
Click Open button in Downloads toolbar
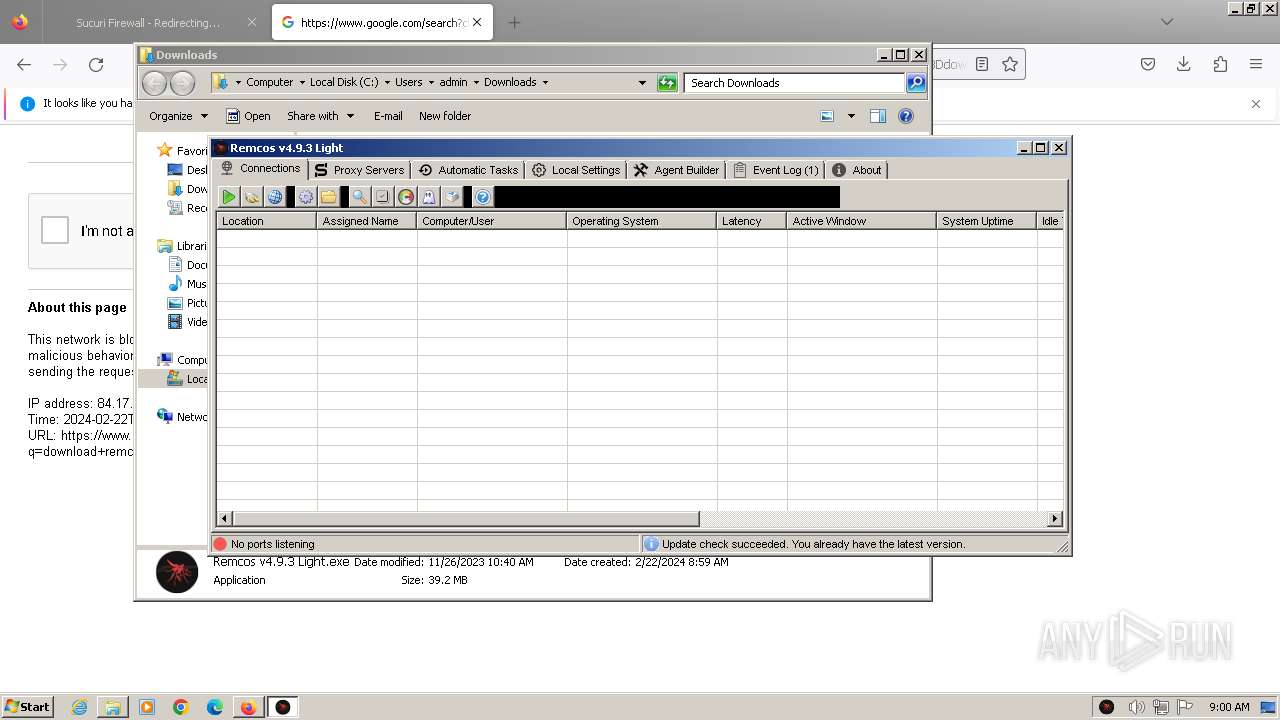[x=248, y=116]
